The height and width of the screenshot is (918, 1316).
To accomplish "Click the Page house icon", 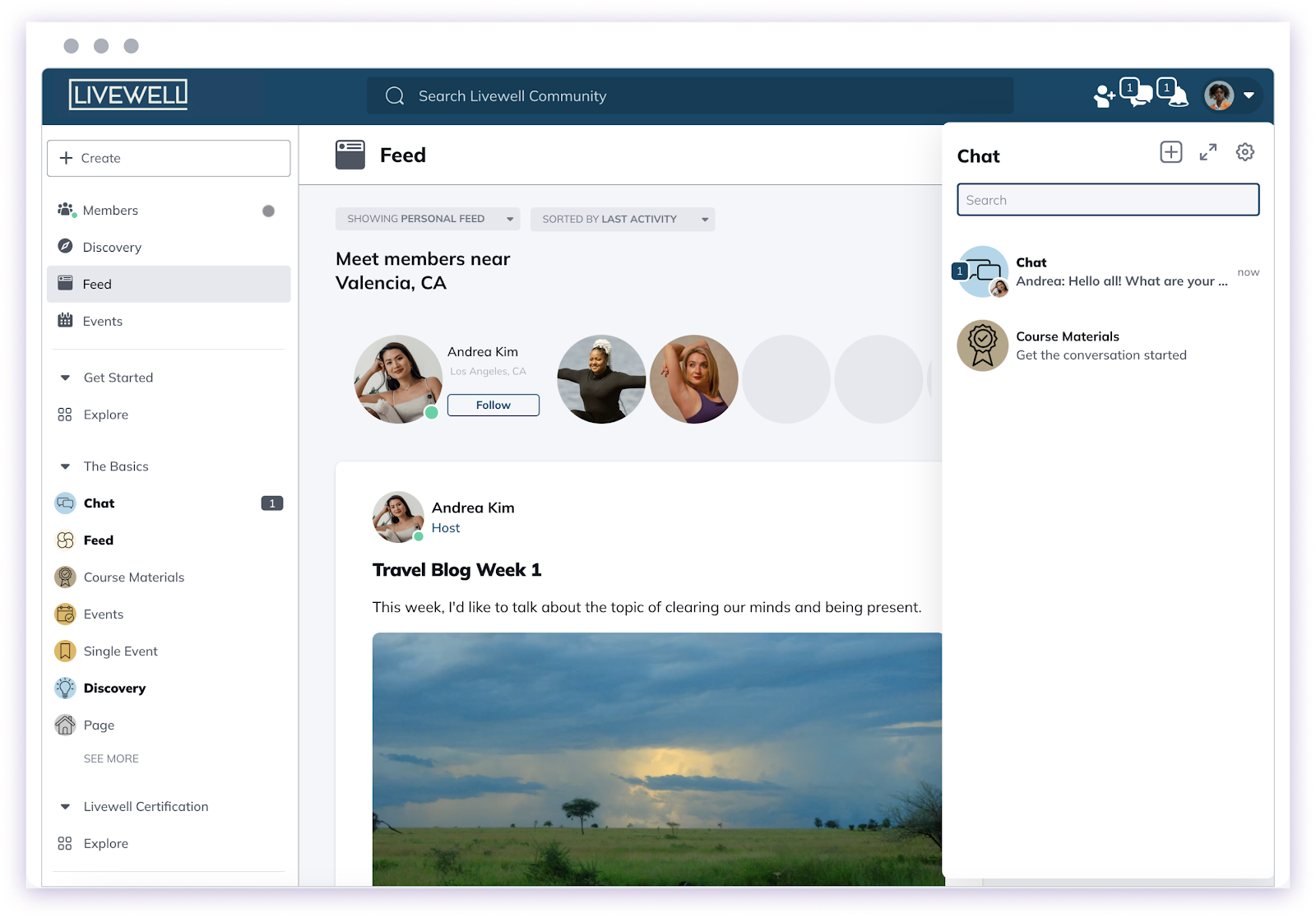I will [65, 725].
